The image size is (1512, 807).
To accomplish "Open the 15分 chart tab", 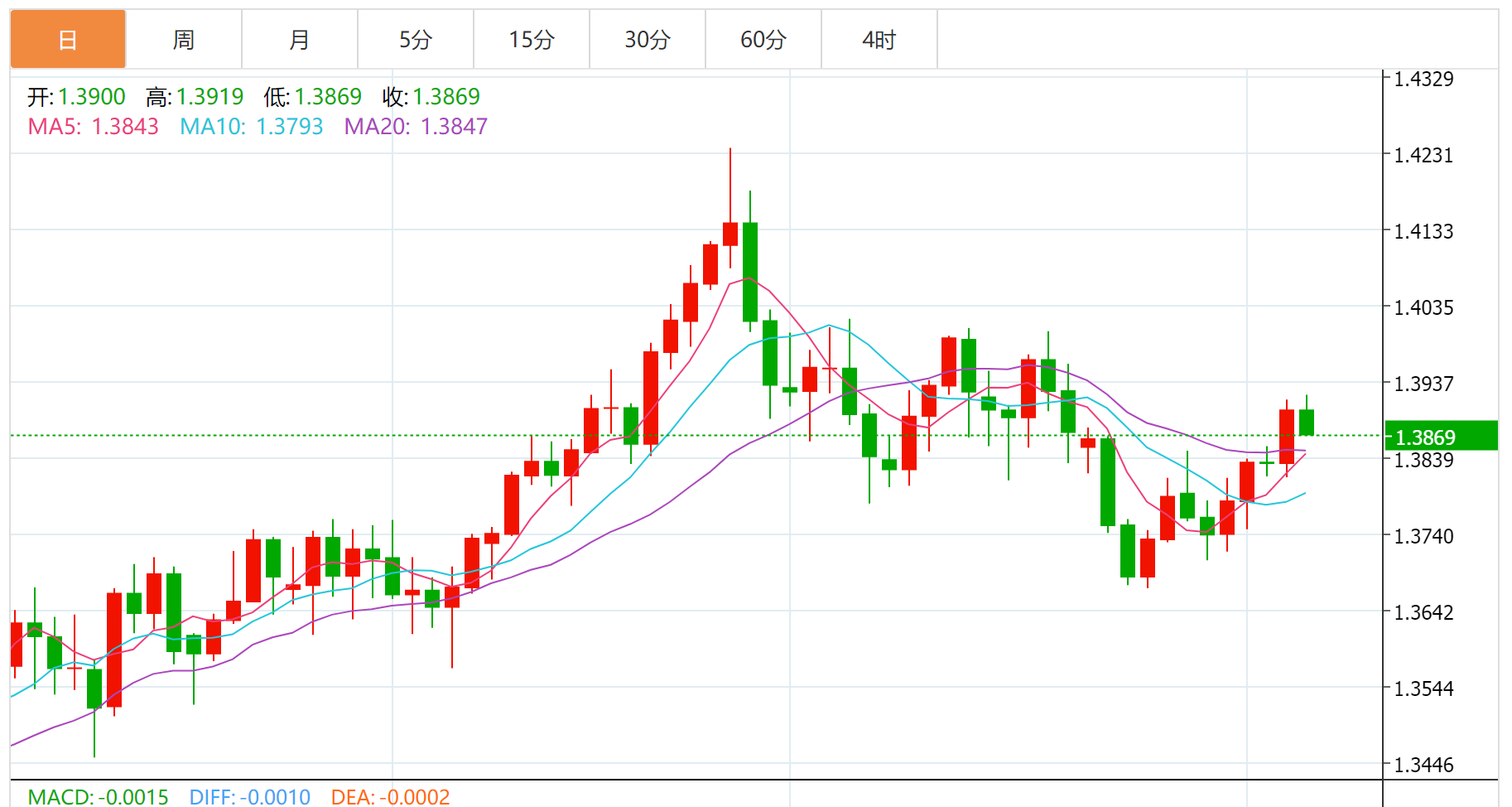I will (x=532, y=39).
